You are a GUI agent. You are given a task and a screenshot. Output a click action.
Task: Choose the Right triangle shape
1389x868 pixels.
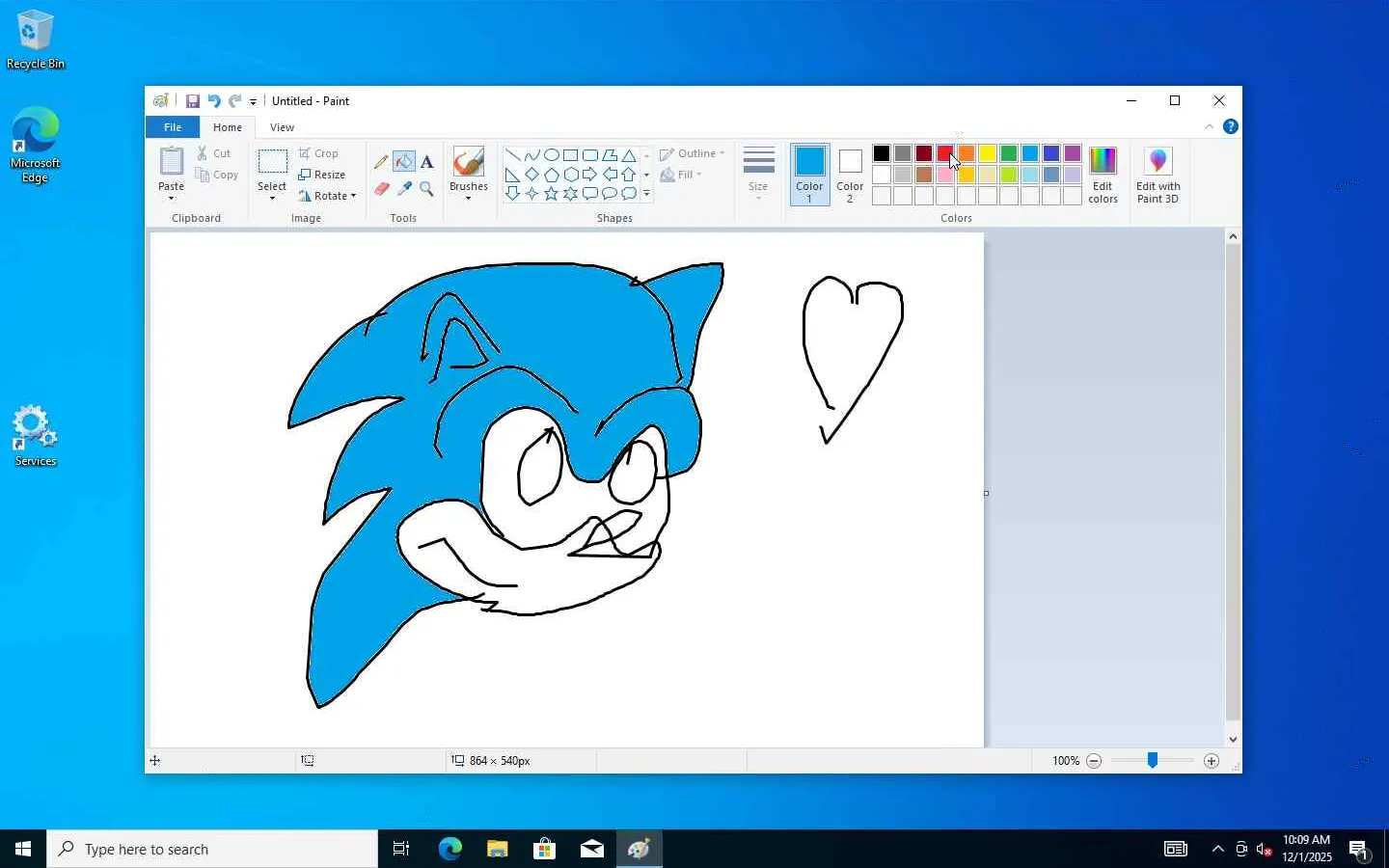coord(512,175)
